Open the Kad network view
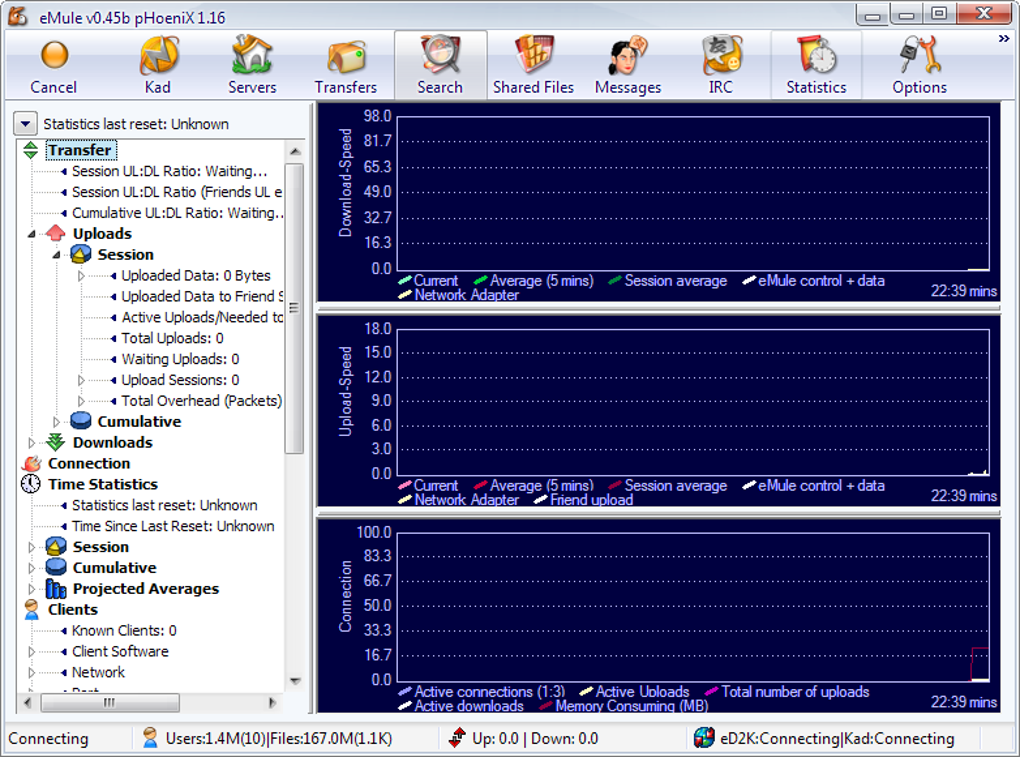Screen dimensions: 1020x757 coord(158,63)
